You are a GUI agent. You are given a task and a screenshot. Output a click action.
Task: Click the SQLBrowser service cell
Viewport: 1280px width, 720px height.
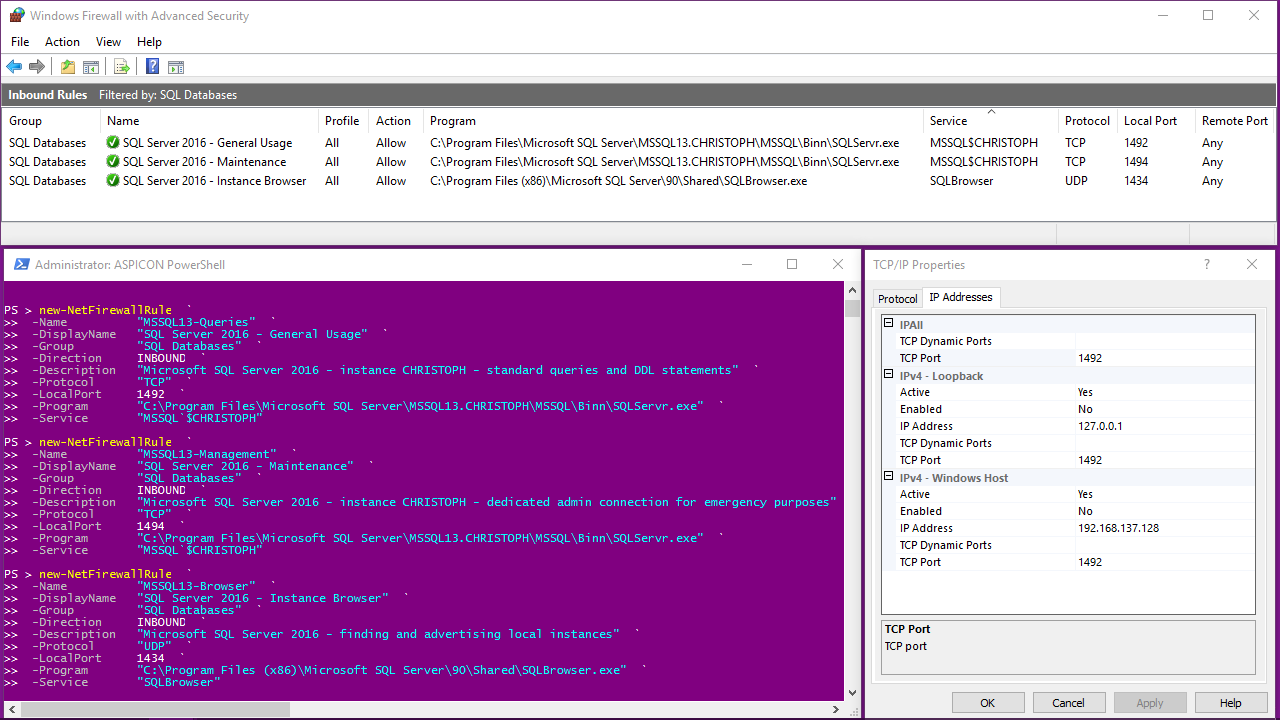coord(961,181)
